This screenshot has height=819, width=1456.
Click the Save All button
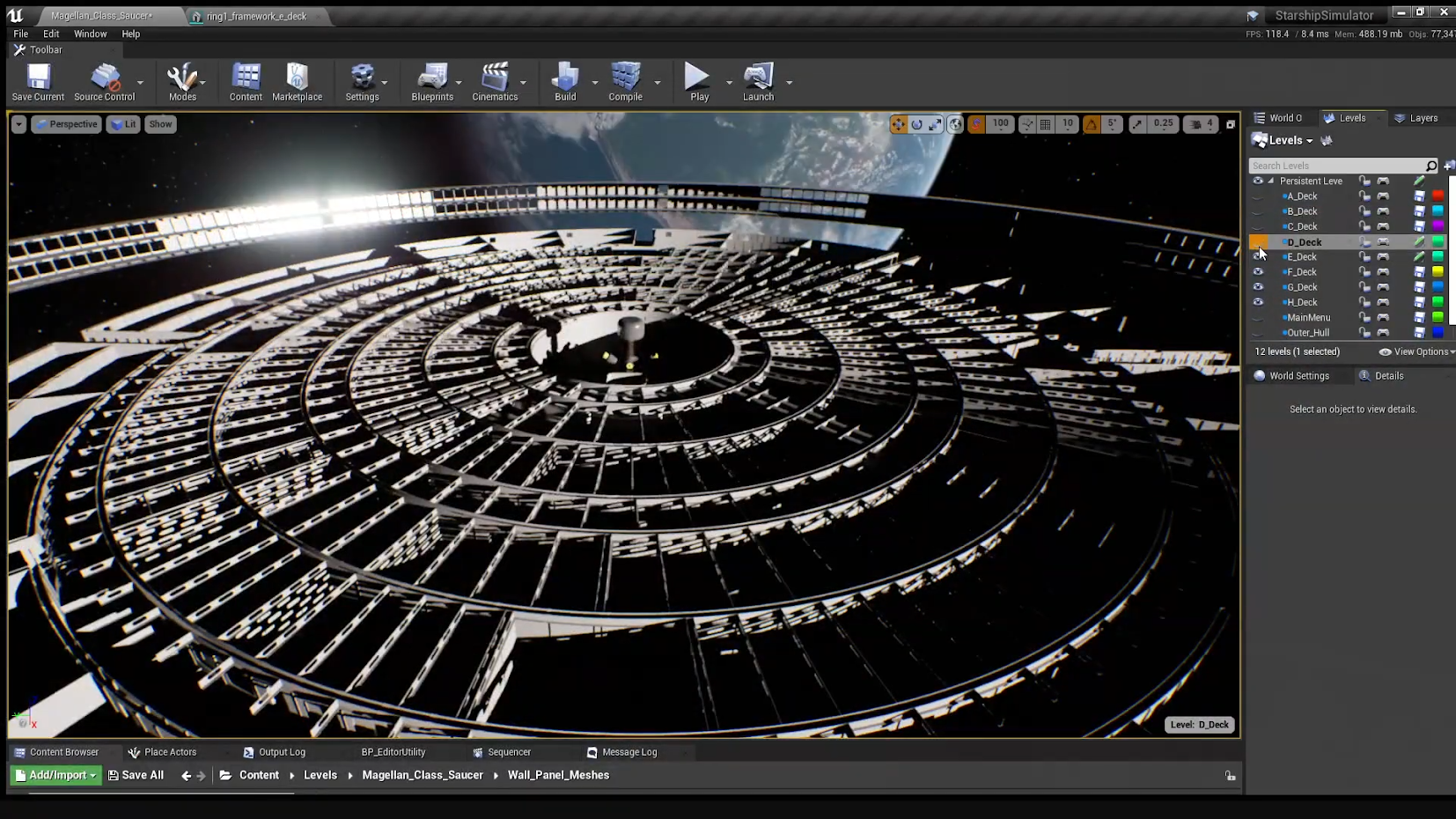pyautogui.click(x=136, y=776)
